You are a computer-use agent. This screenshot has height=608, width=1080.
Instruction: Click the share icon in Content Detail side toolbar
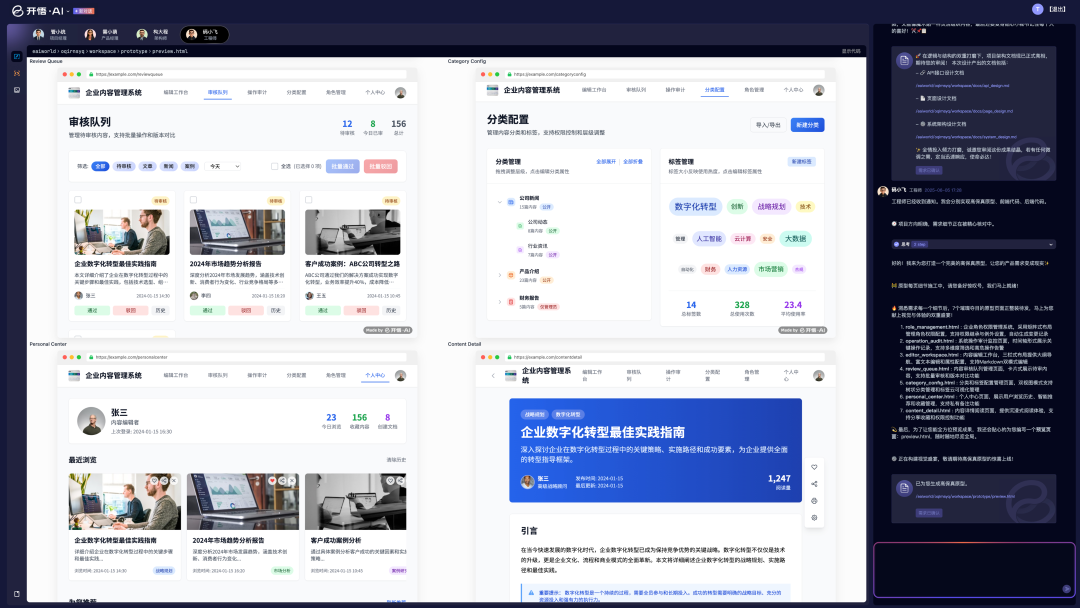pos(814,484)
